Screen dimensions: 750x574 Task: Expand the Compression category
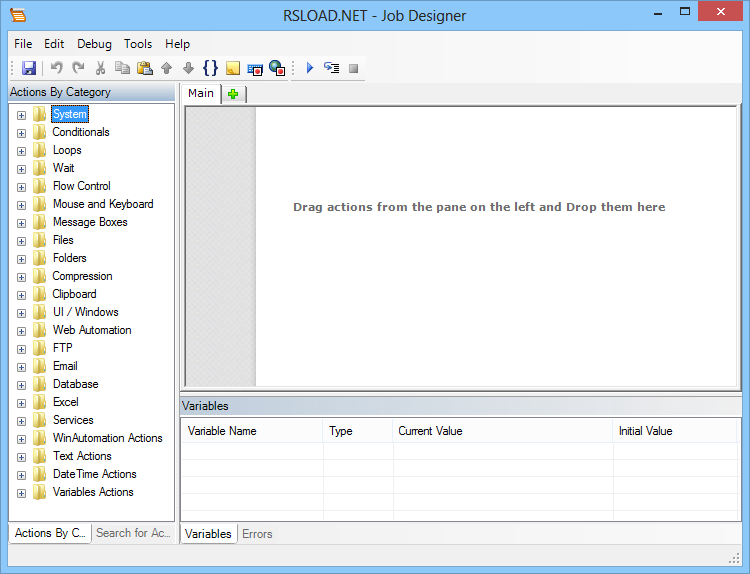tap(21, 277)
